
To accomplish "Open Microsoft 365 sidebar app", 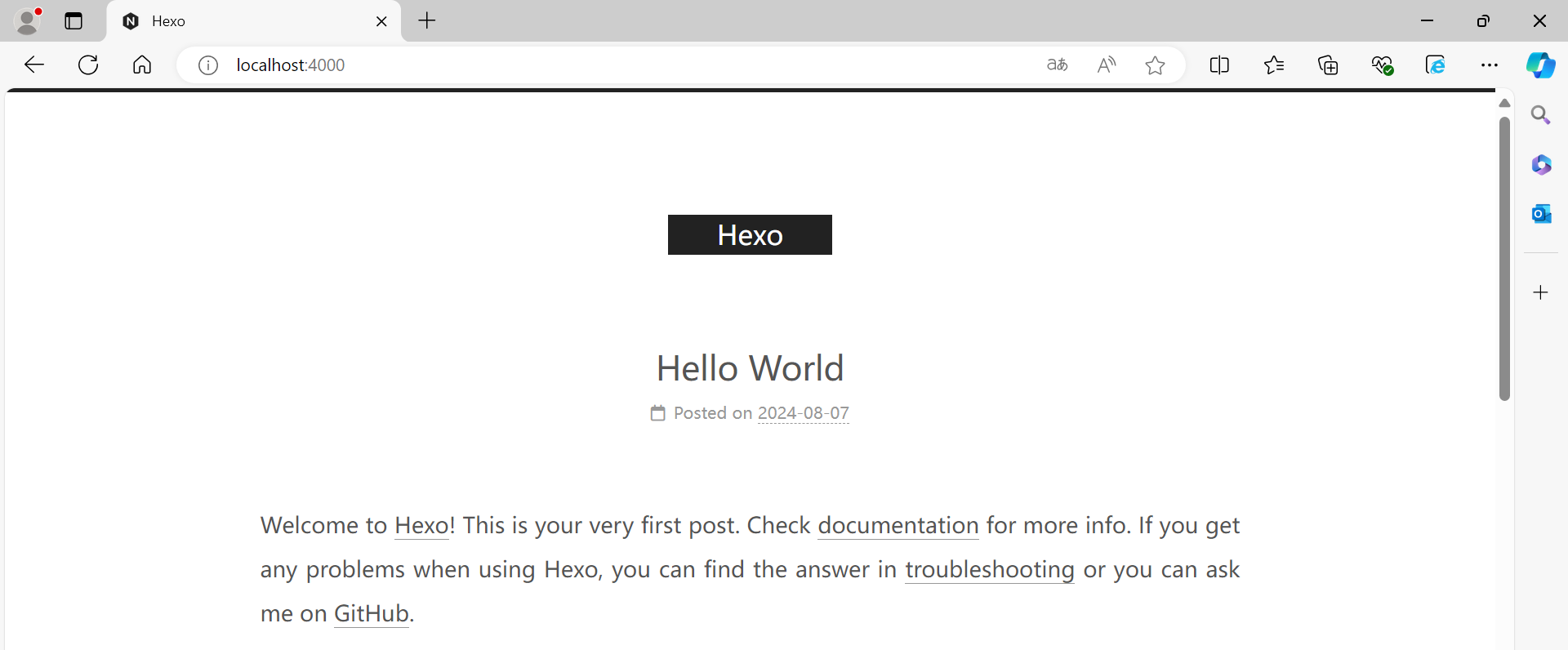I will coord(1541,165).
